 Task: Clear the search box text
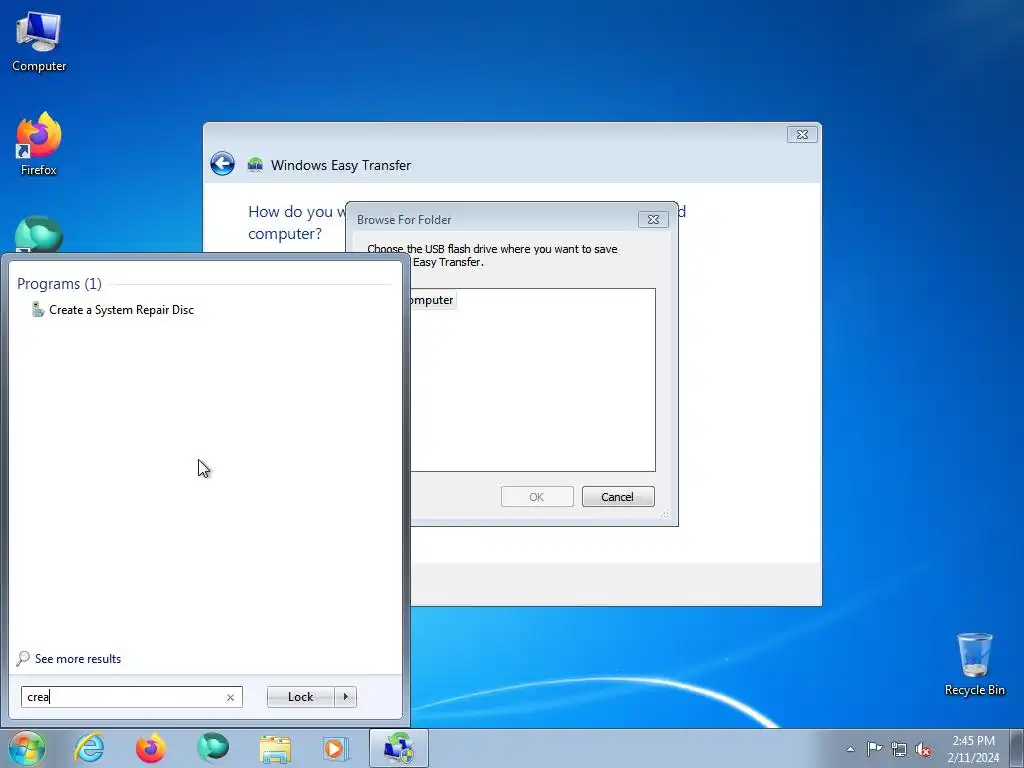[x=231, y=697]
